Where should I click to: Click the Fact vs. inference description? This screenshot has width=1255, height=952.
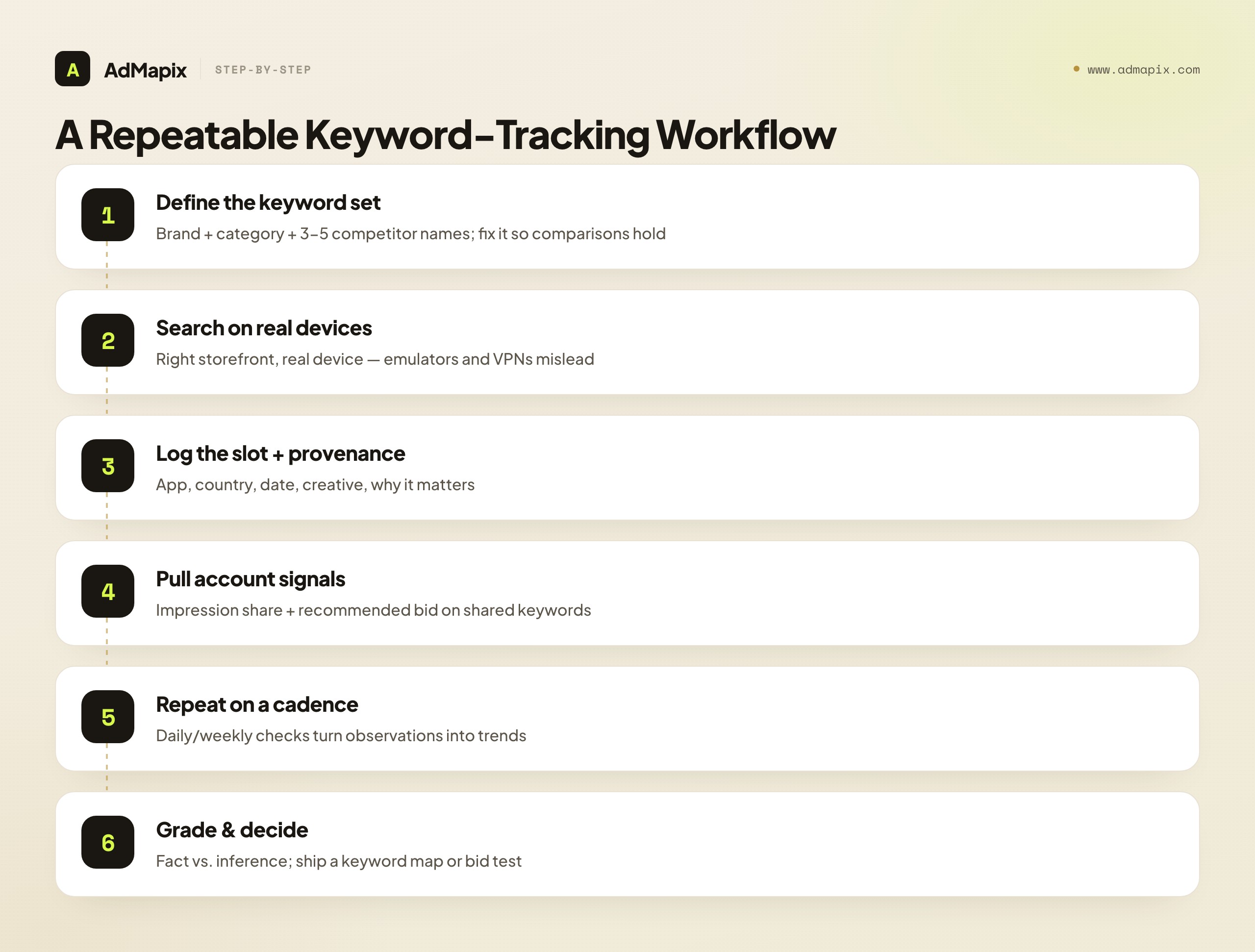pos(339,861)
